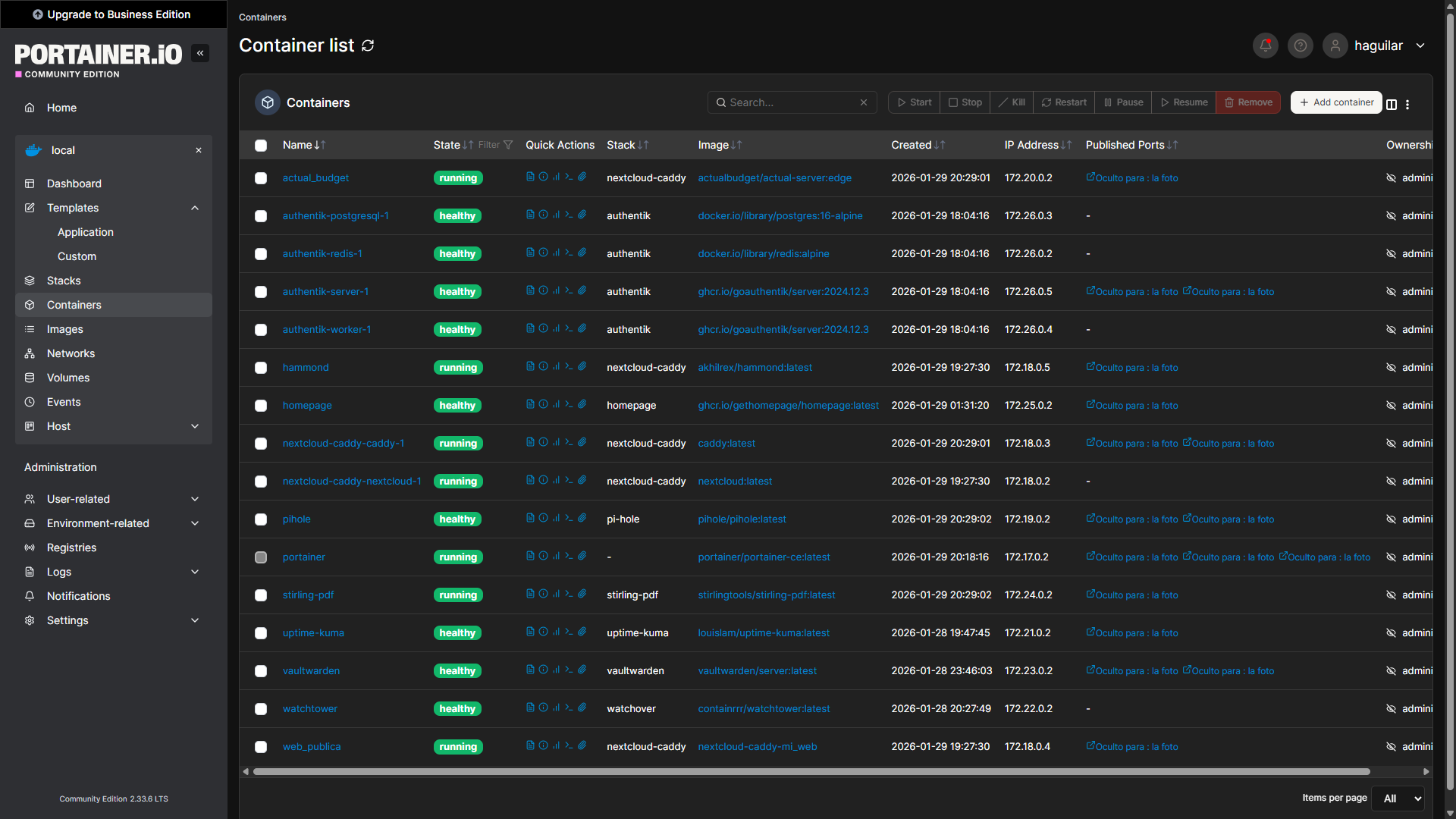1456x819 pixels.
Task: Navigate to Stacks
Action: click(114, 281)
